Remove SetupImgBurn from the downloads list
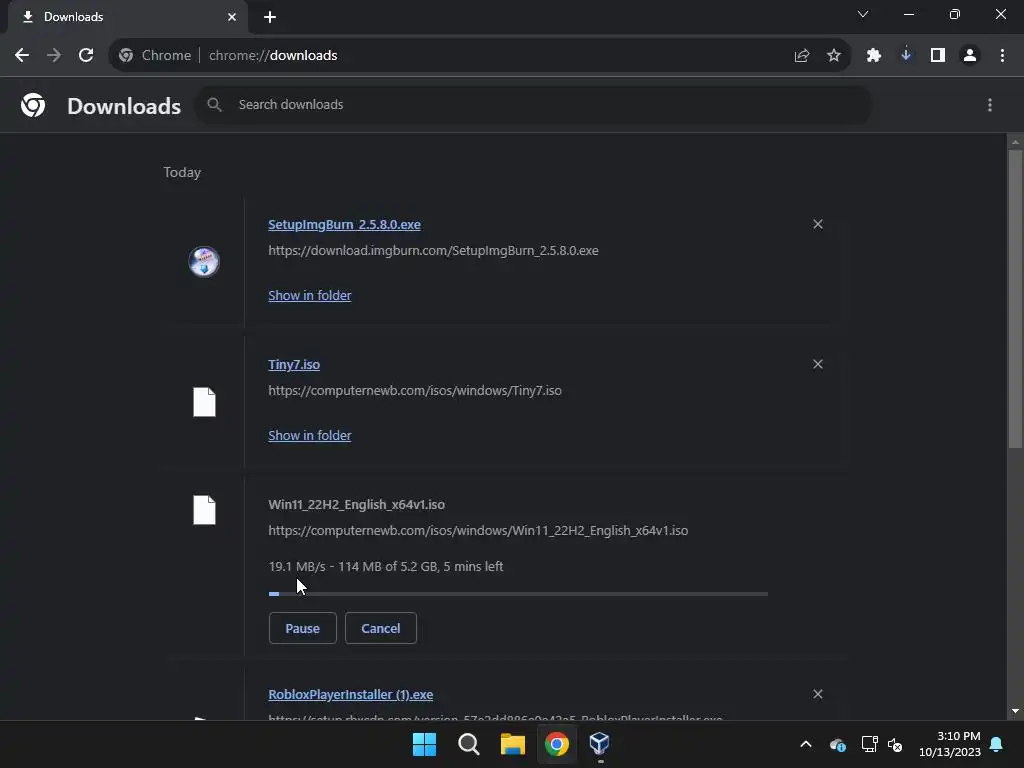The image size is (1024, 768). [818, 224]
